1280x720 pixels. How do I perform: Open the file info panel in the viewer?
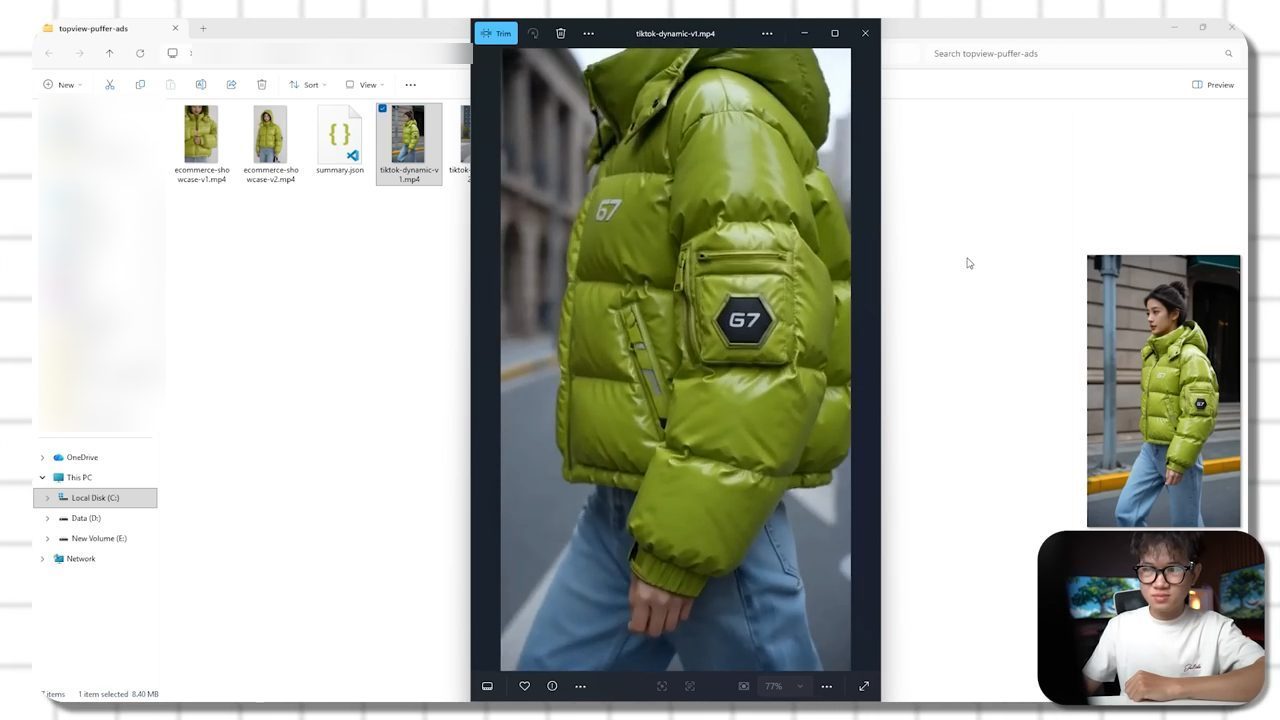552,686
